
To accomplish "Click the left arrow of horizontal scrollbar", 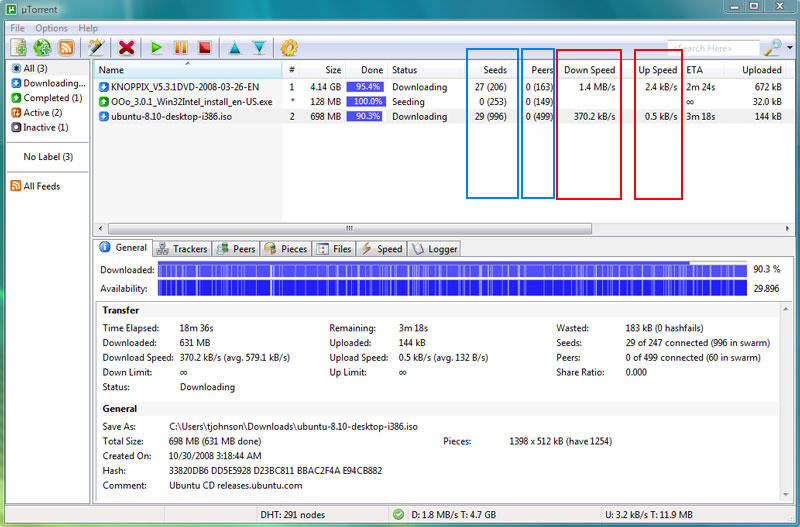I will click(x=101, y=229).
